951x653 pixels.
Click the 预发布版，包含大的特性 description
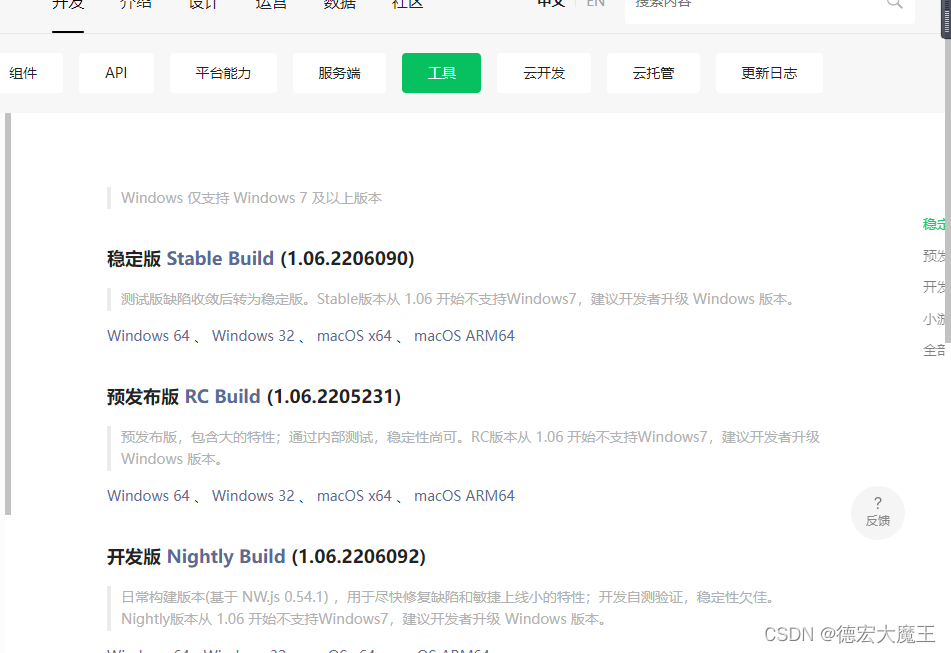coord(470,448)
